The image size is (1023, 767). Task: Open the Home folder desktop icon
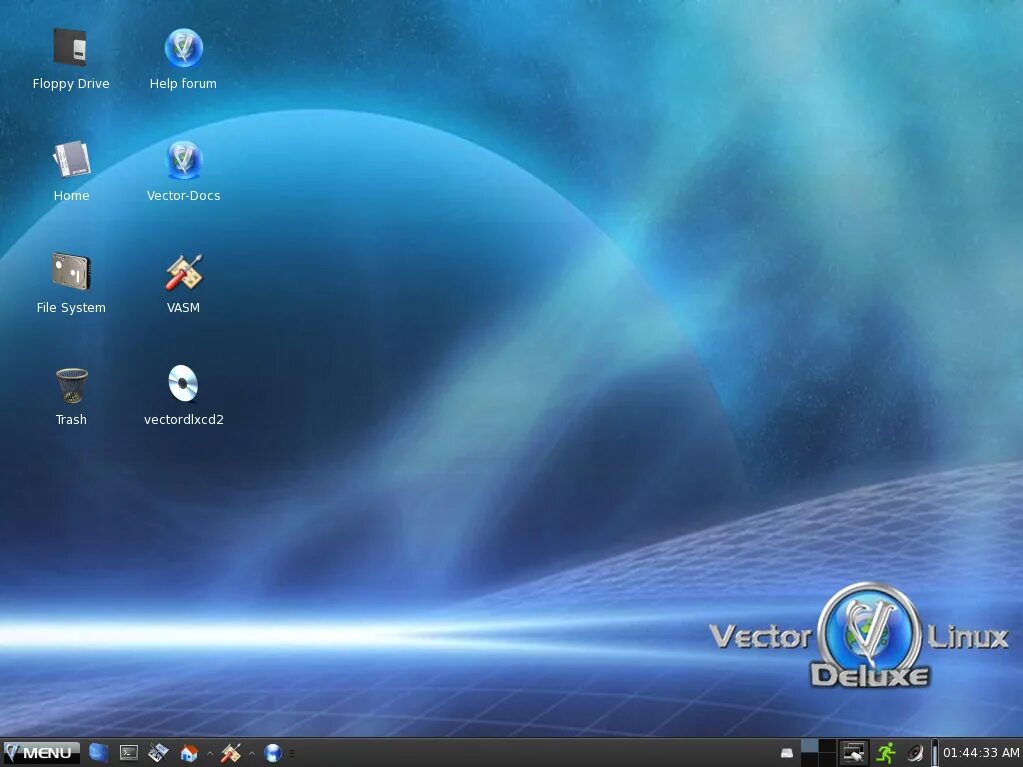click(x=71, y=171)
